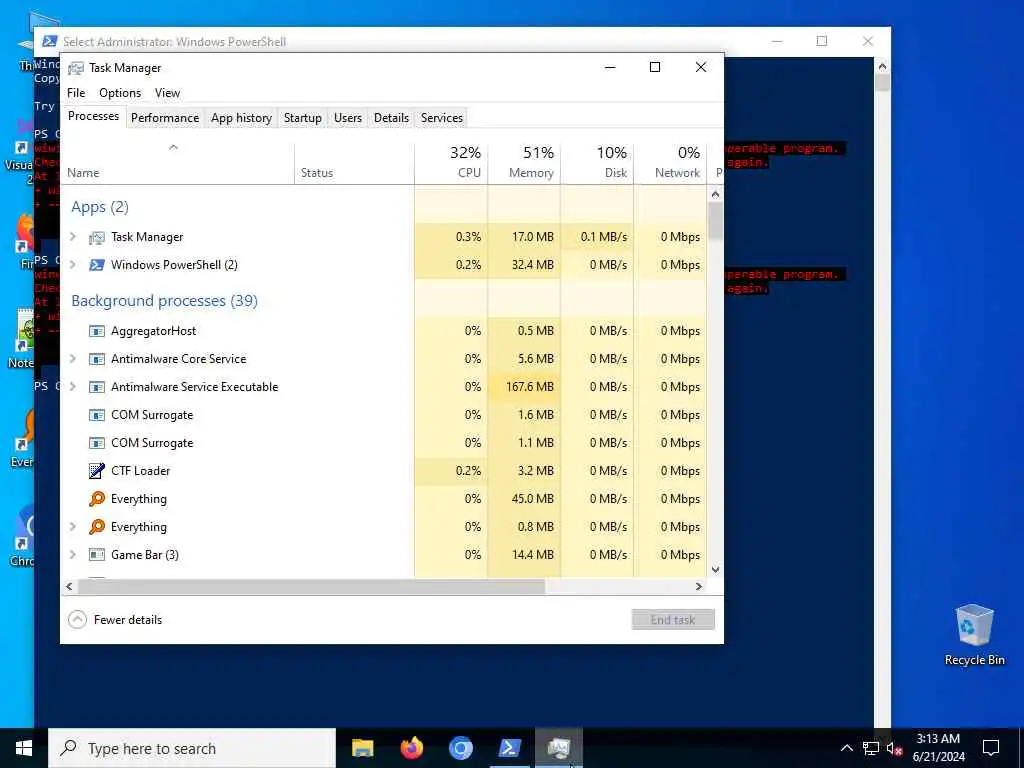Click the 45.0 MB memory value

click(x=532, y=499)
